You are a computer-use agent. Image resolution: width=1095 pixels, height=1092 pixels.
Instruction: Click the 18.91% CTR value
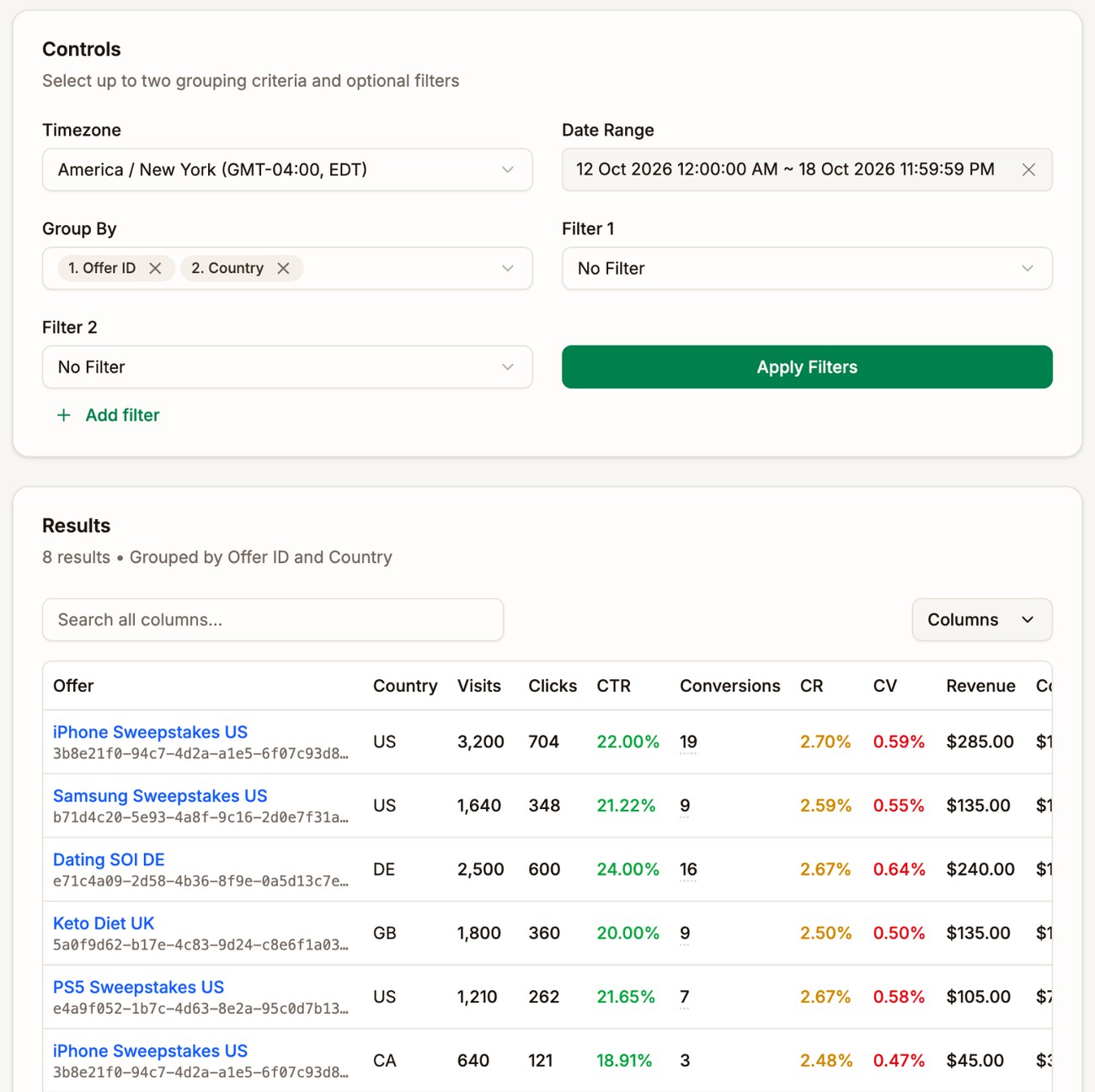(624, 1060)
